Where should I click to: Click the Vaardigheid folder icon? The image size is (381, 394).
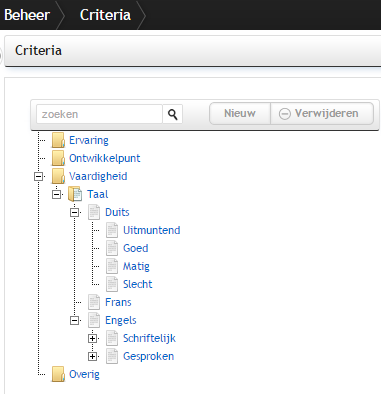coord(58,176)
